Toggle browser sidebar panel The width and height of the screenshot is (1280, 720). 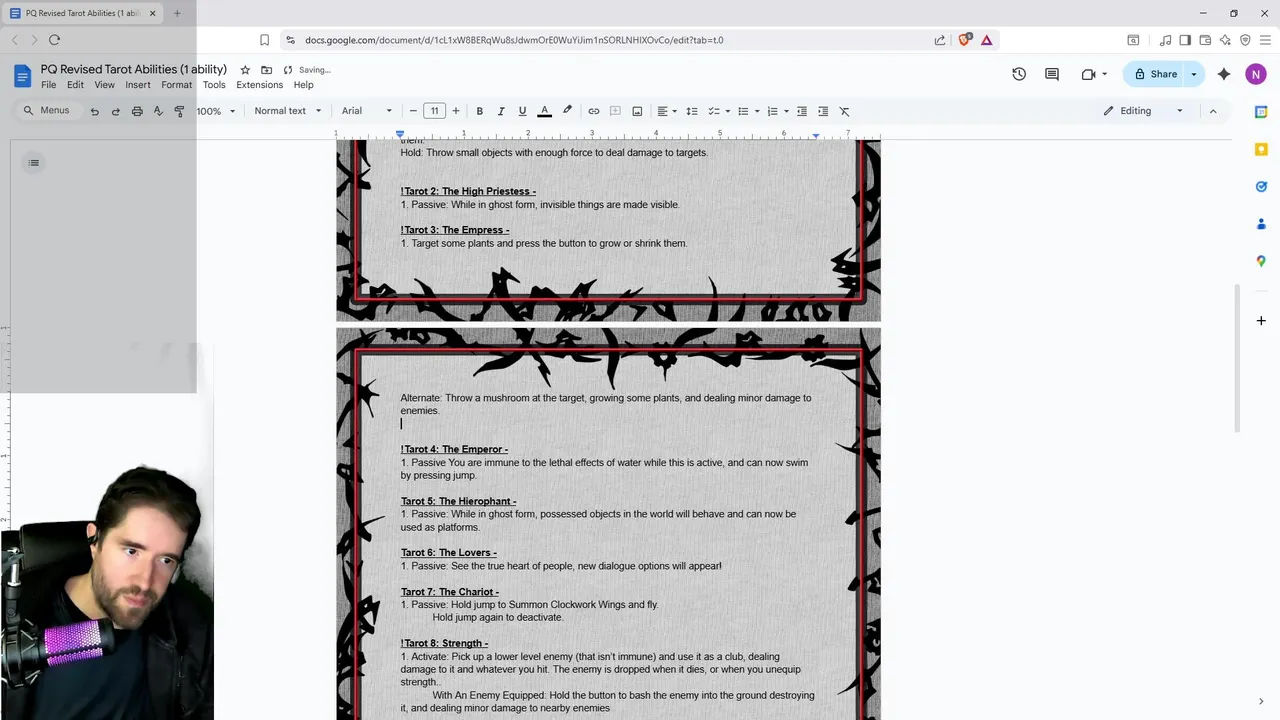pos(1185,40)
